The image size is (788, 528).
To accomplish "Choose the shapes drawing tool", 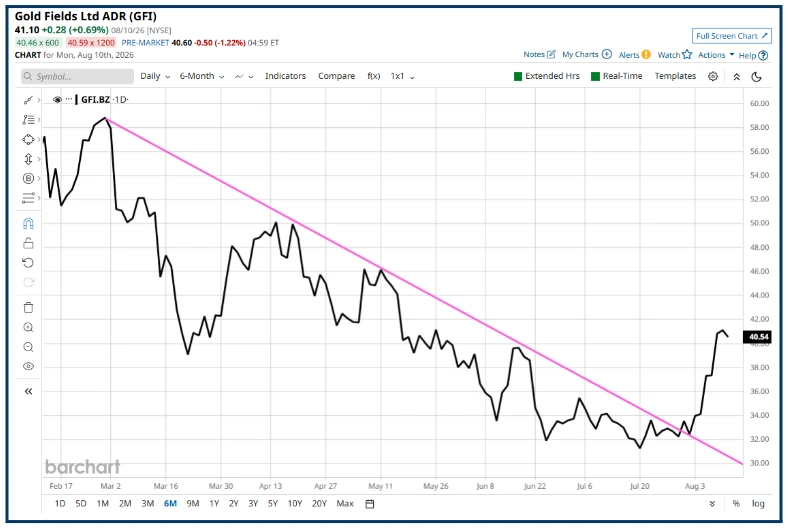I will pyautogui.click(x=28, y=139).
